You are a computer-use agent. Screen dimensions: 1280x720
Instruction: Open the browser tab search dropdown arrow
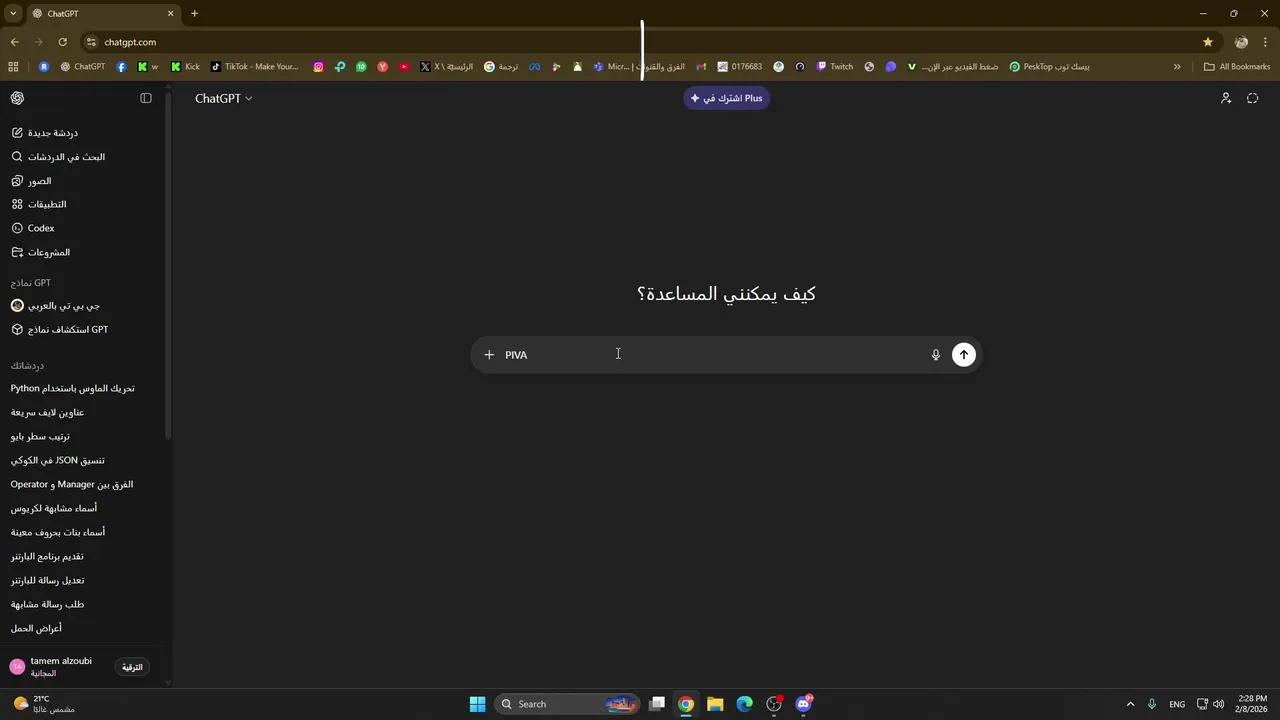pos(13,13)
